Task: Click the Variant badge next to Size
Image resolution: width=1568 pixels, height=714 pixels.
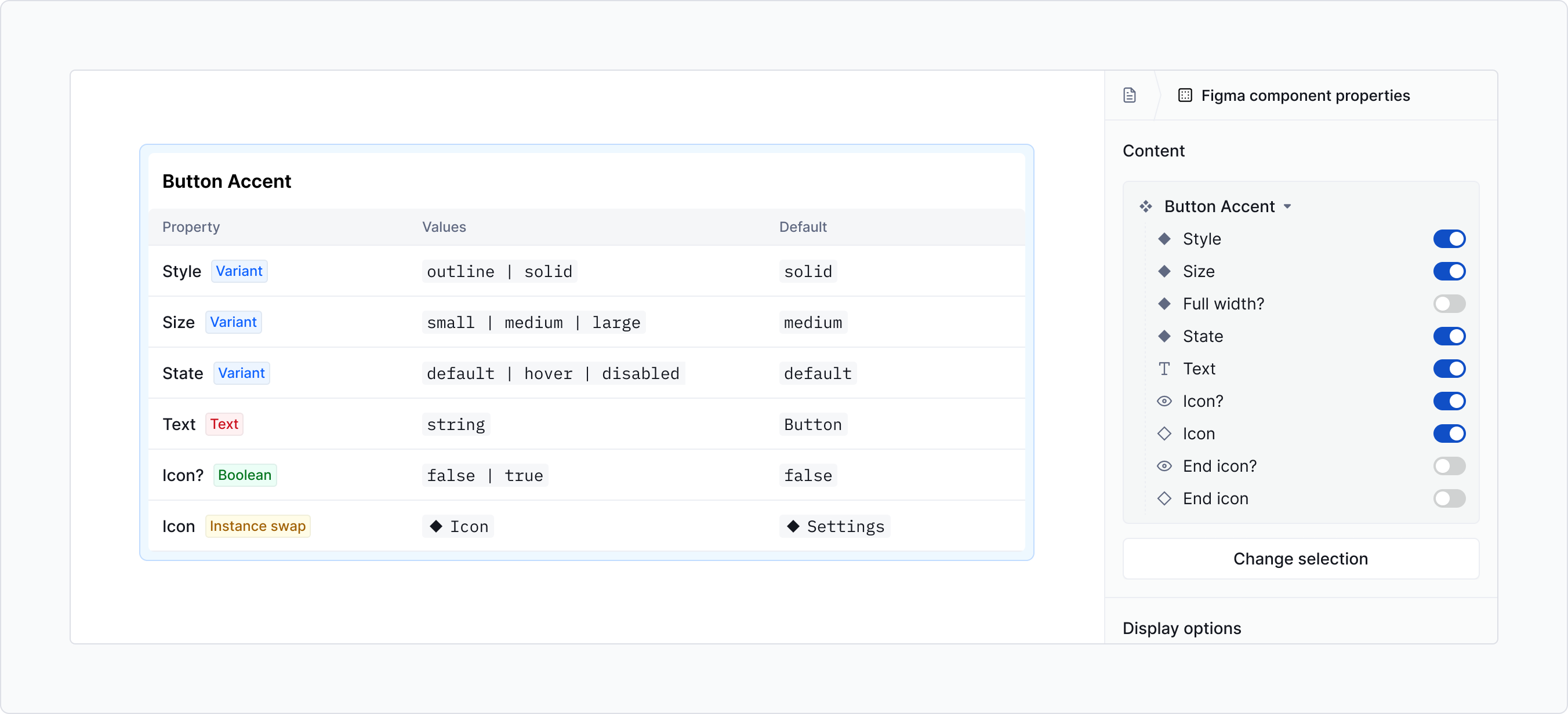Action: tap(233, 322)
